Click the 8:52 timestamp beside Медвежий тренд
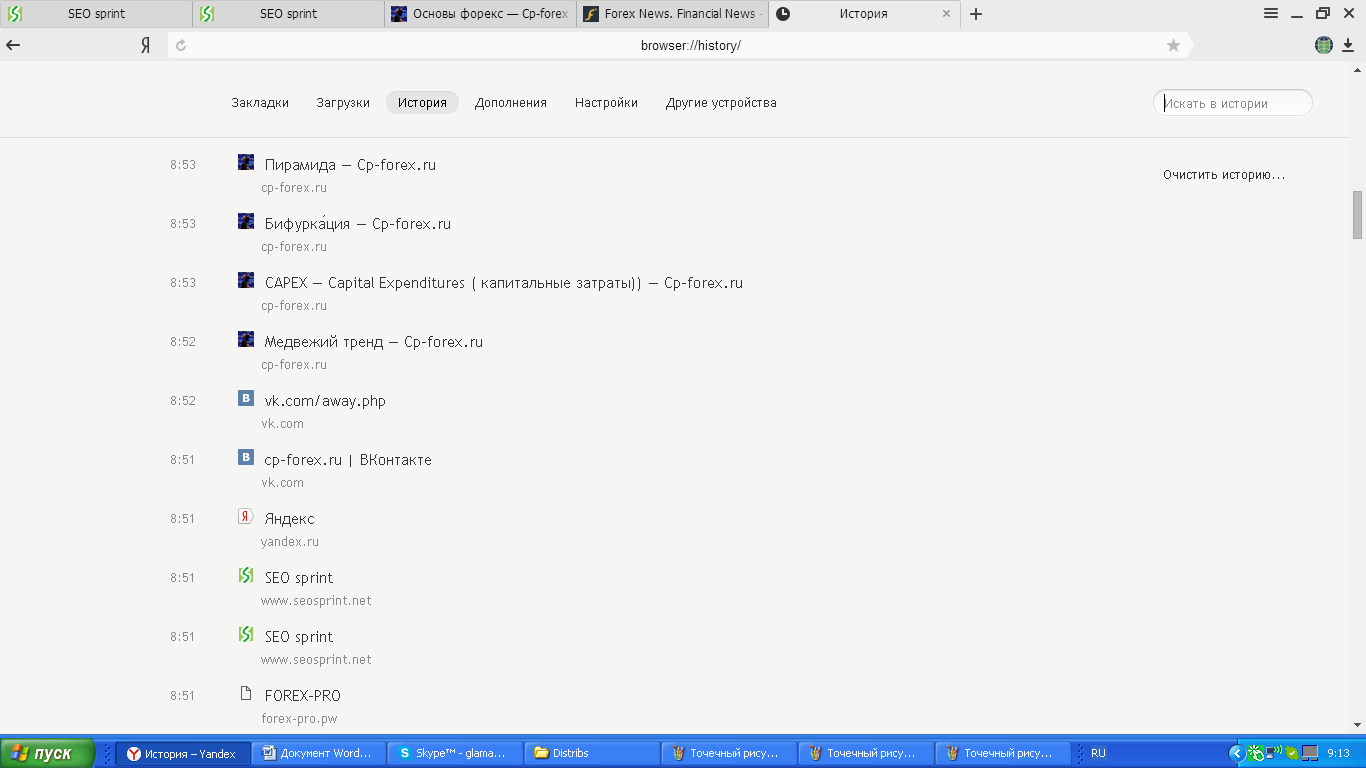The width and height of the screenshot is (1366, 768). click(x=183, y=342)
